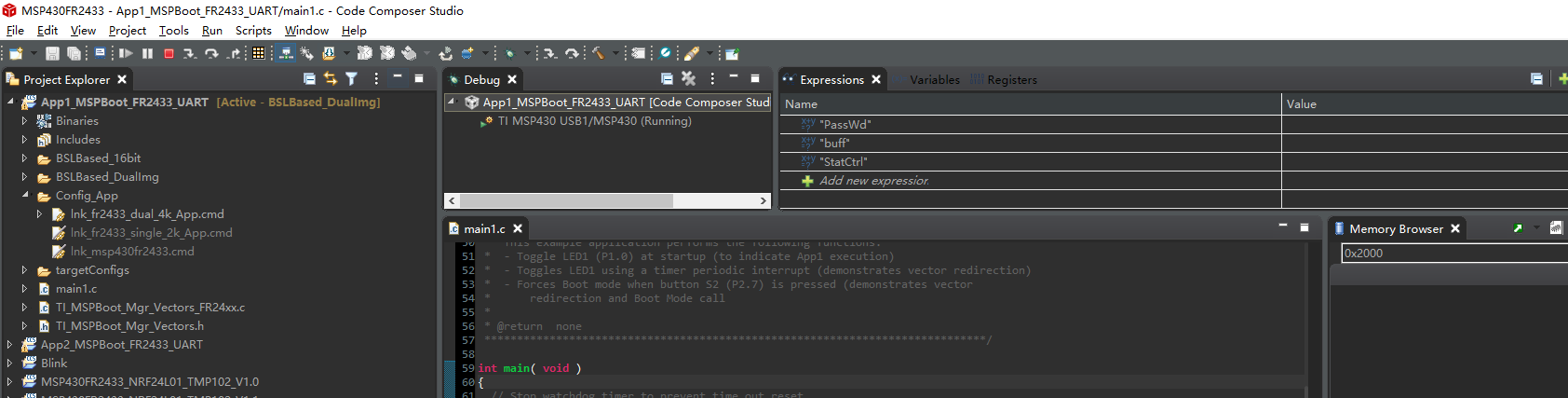1568x398 pixels.
Task: Click the Save icon in toolbar
Action: click(x=52, y=53)
